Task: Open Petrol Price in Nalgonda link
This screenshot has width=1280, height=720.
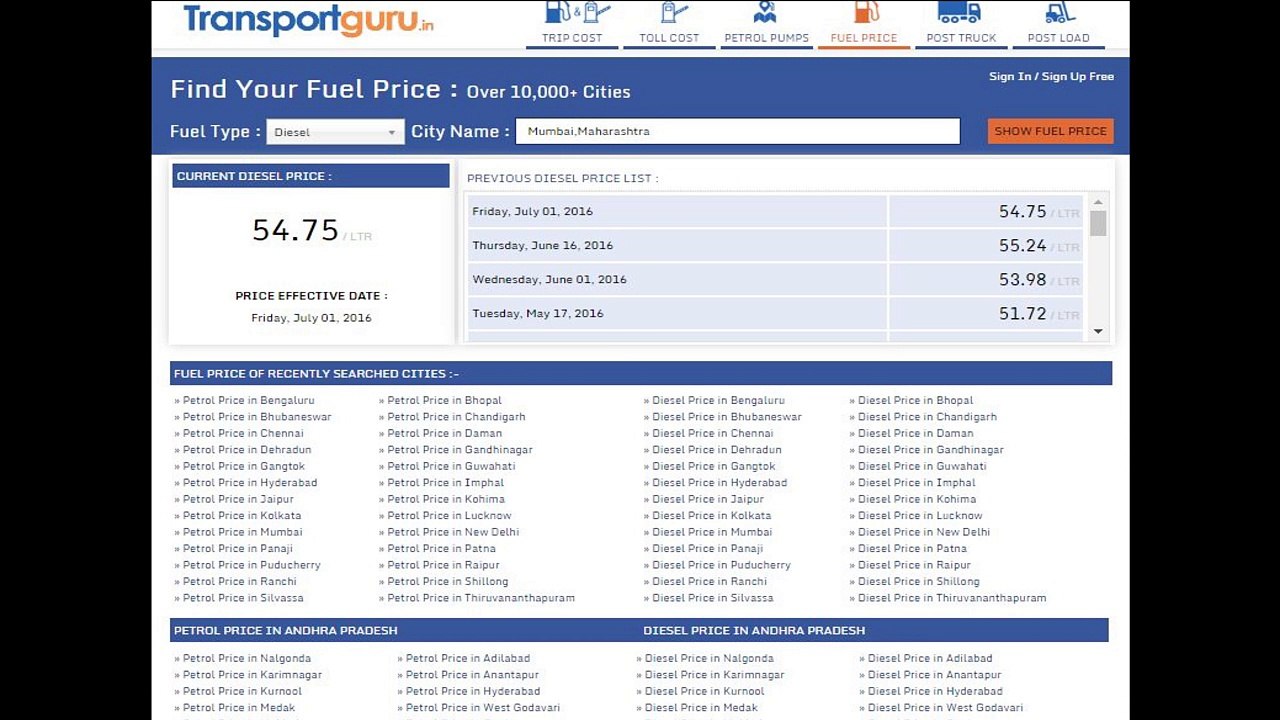Action: (247, 658)
